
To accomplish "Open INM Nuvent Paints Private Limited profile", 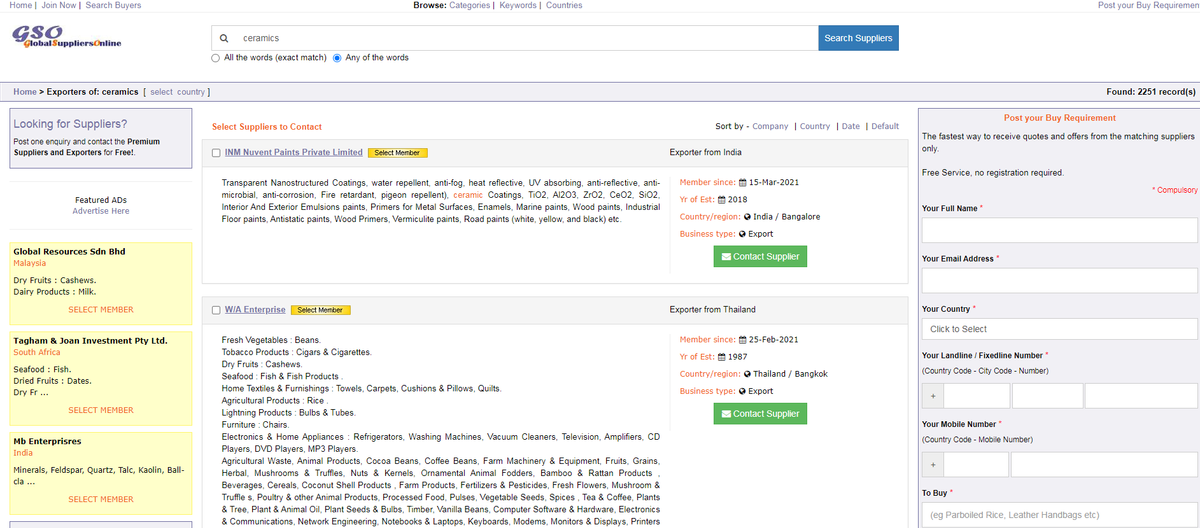I will 294,152.
